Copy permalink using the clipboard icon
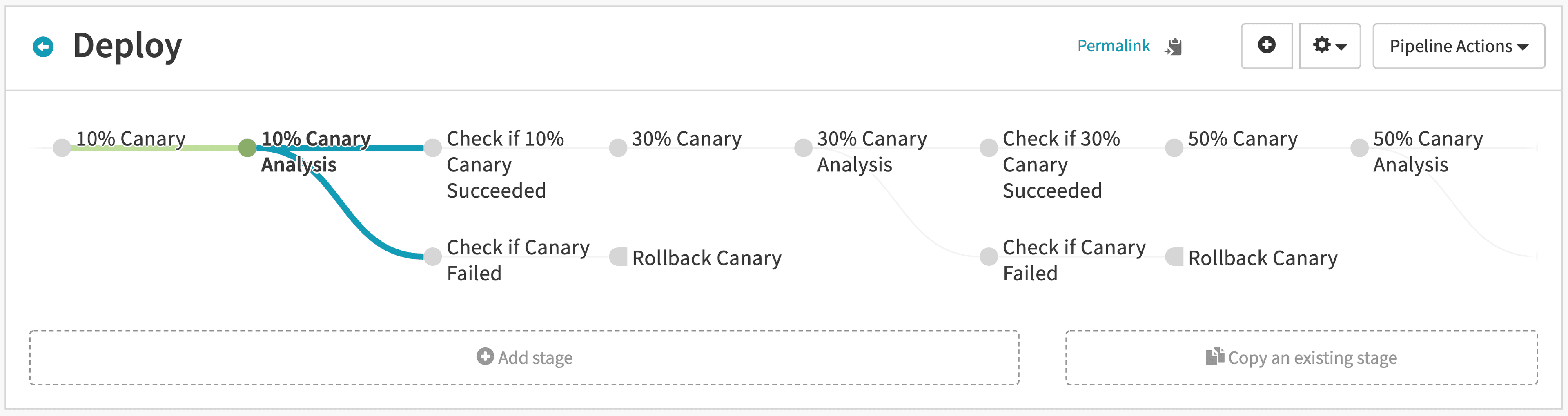This screenshot has height=416, width=1568. point(1174,47)
